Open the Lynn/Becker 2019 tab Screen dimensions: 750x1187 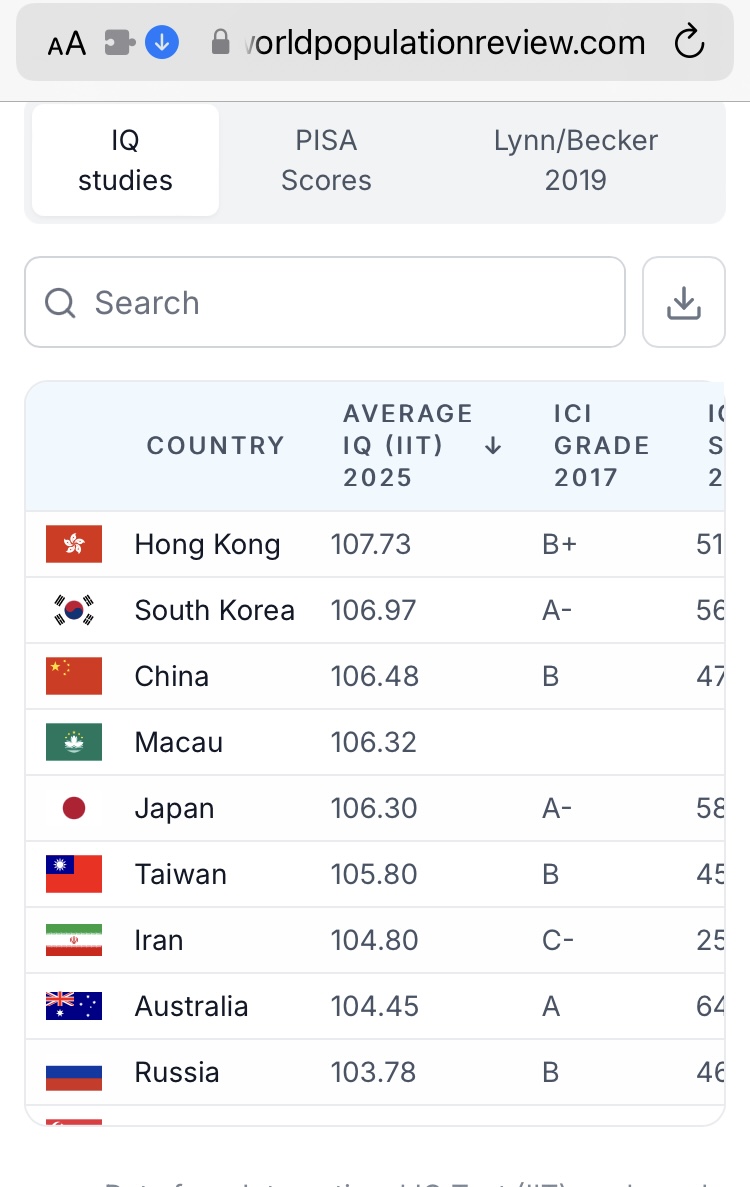(575, 160)
